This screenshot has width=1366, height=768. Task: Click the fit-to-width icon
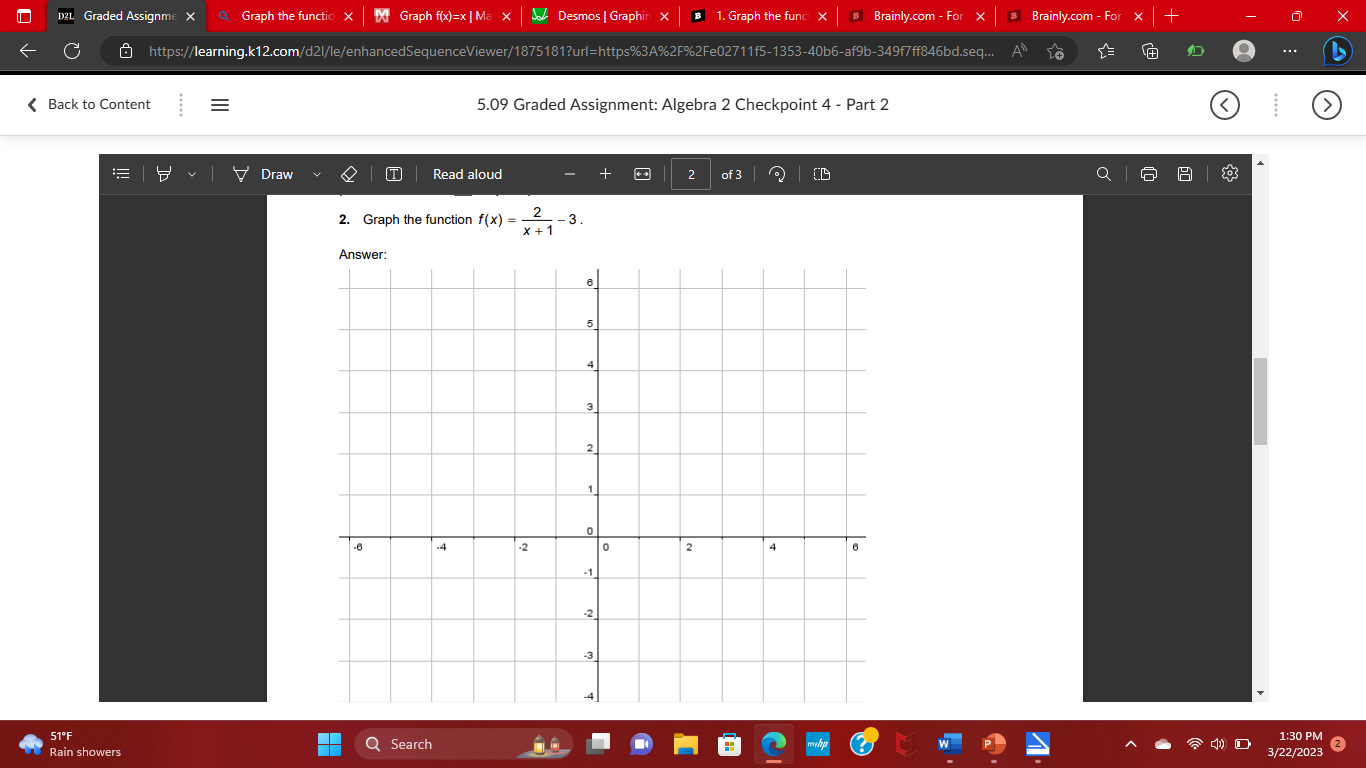(x=641, y=174)
